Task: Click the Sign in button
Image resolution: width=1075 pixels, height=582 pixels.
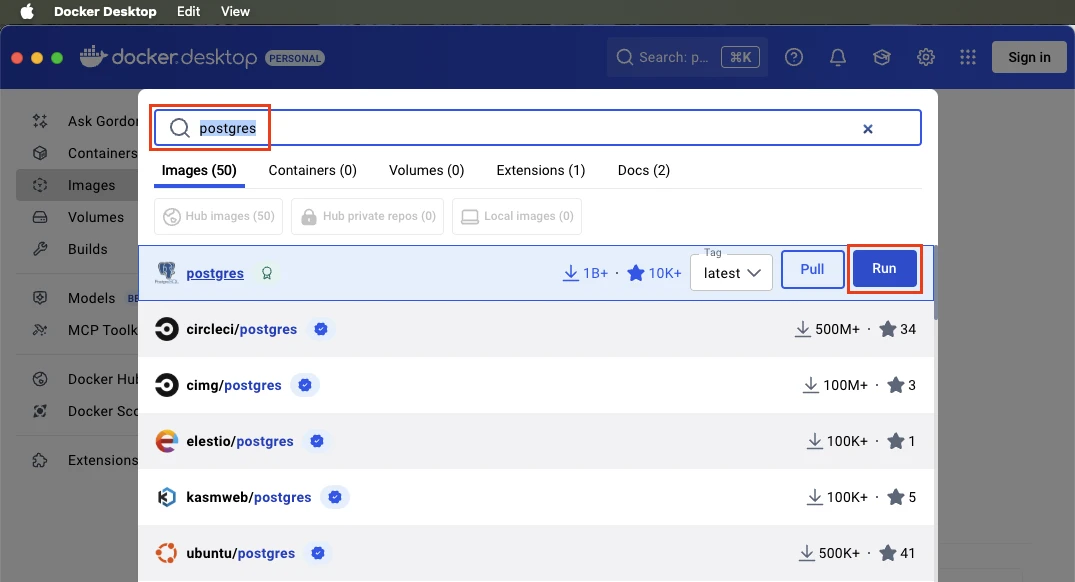Action: point(1029,58)
